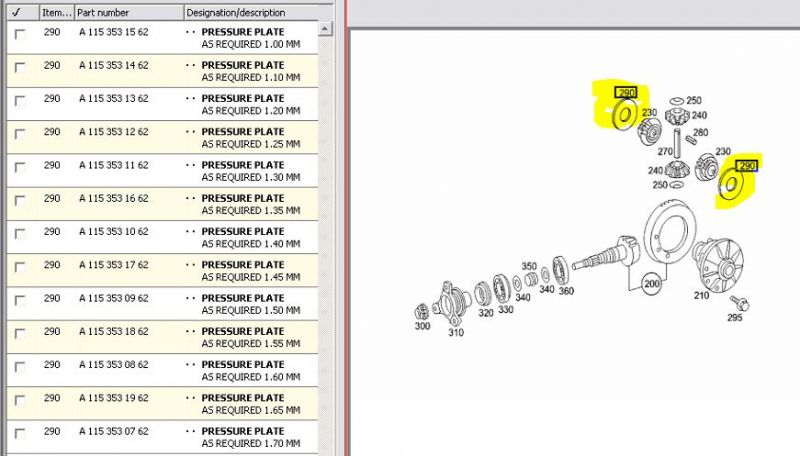Click the checkmark column header
The image size is (800, 456).
click(19, 13)
